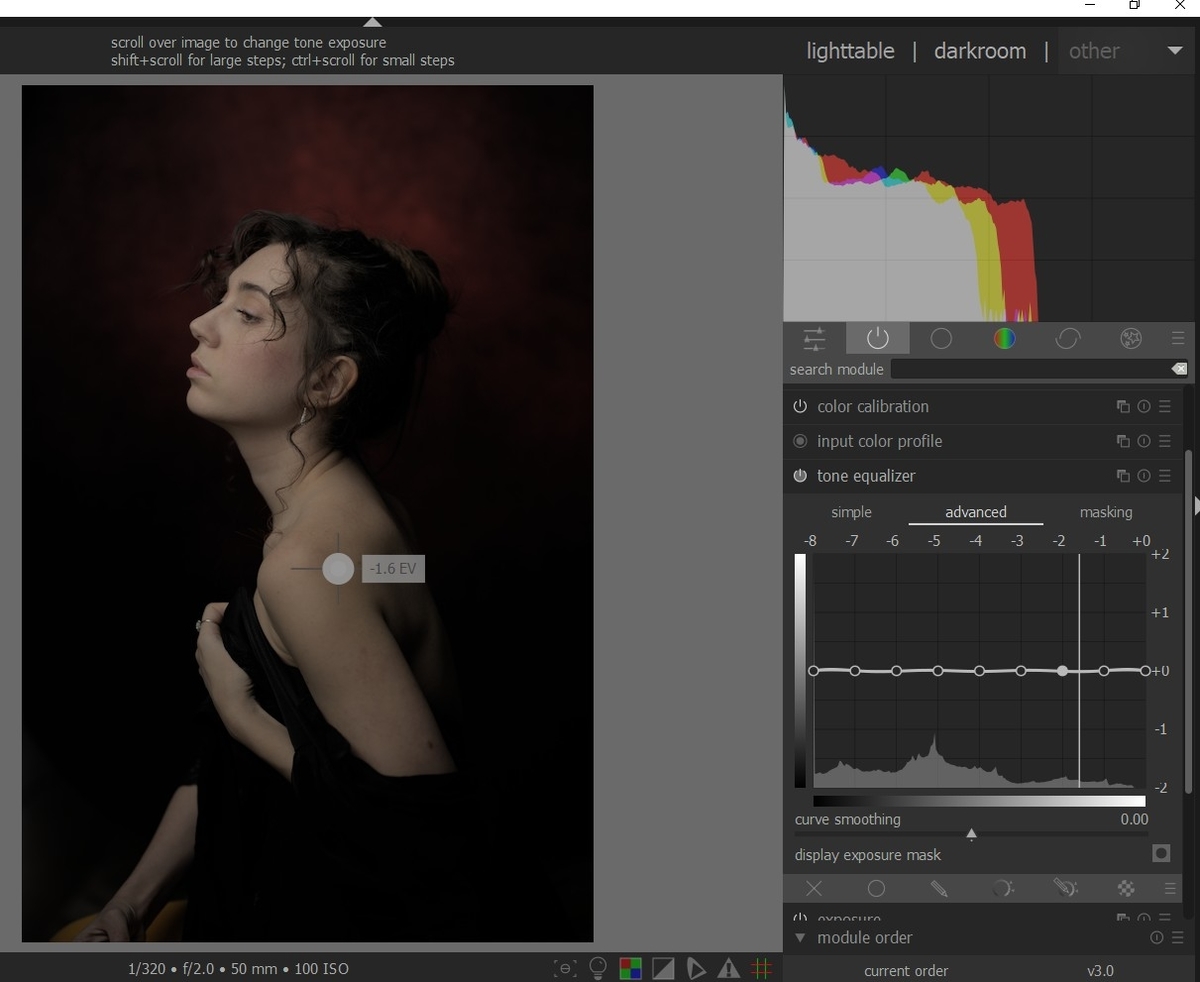
Task: Reset tone equalizer parameters
Action: coord(1144,476)
